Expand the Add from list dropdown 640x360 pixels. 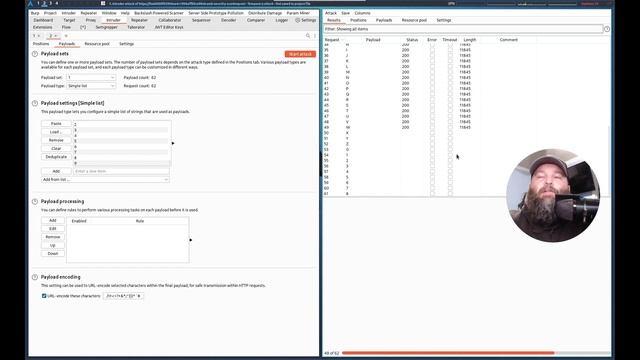pyautogui.click(x=105, y=180)
